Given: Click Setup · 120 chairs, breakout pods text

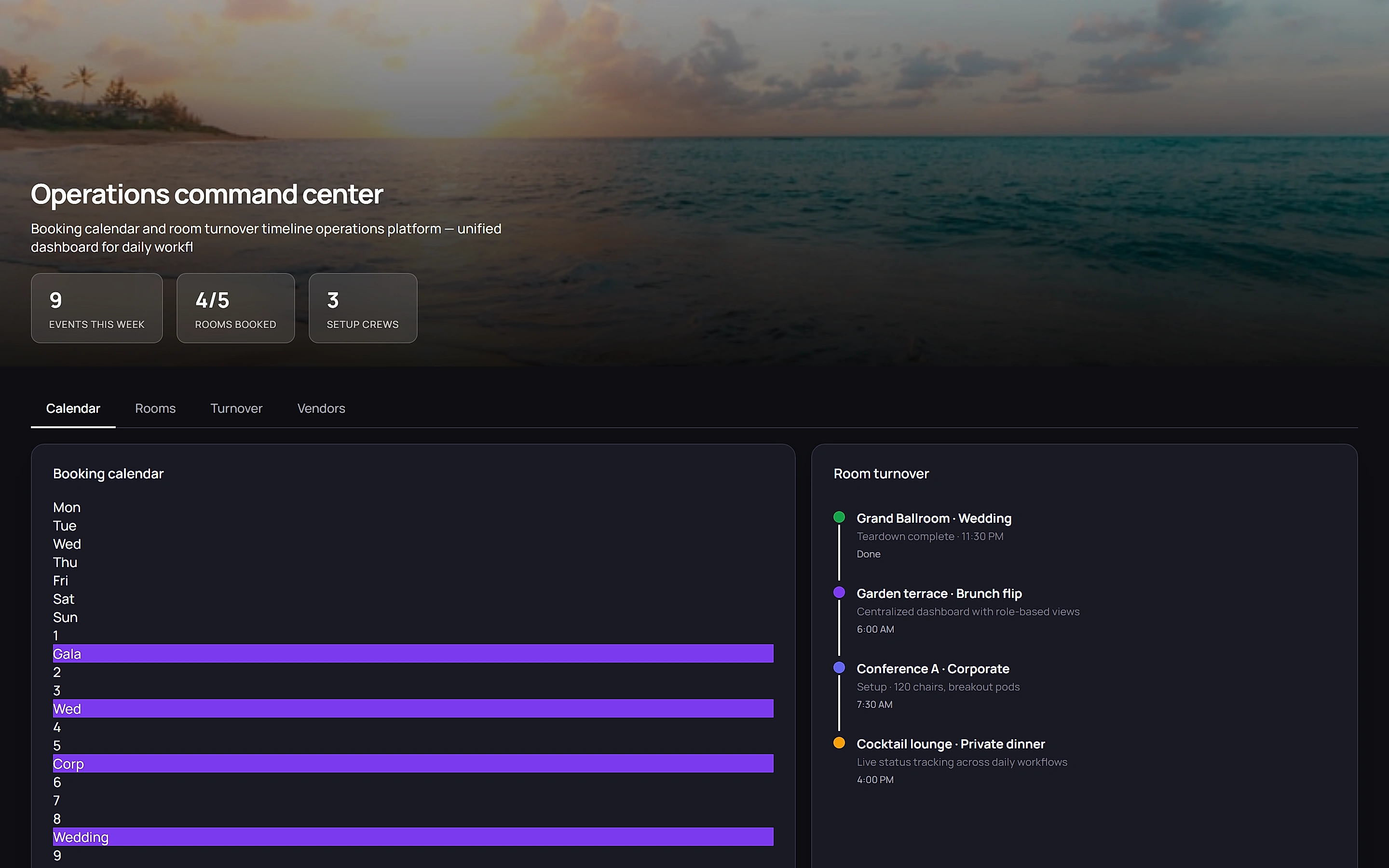Looking at the screenshot, I should pos(938,687).
